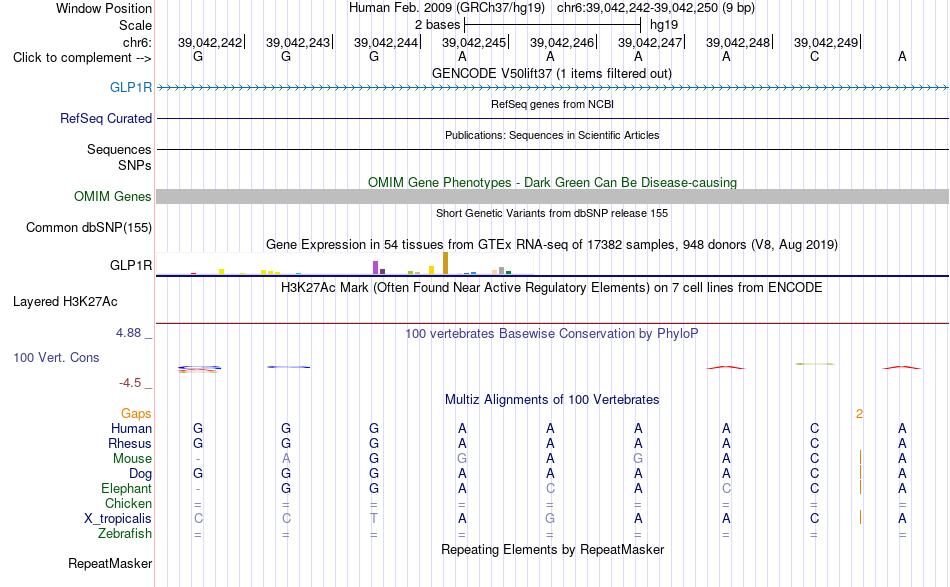Click the OMIM Genes gray bar
This screenshot has height=587, width=950.
pos(553,196)
